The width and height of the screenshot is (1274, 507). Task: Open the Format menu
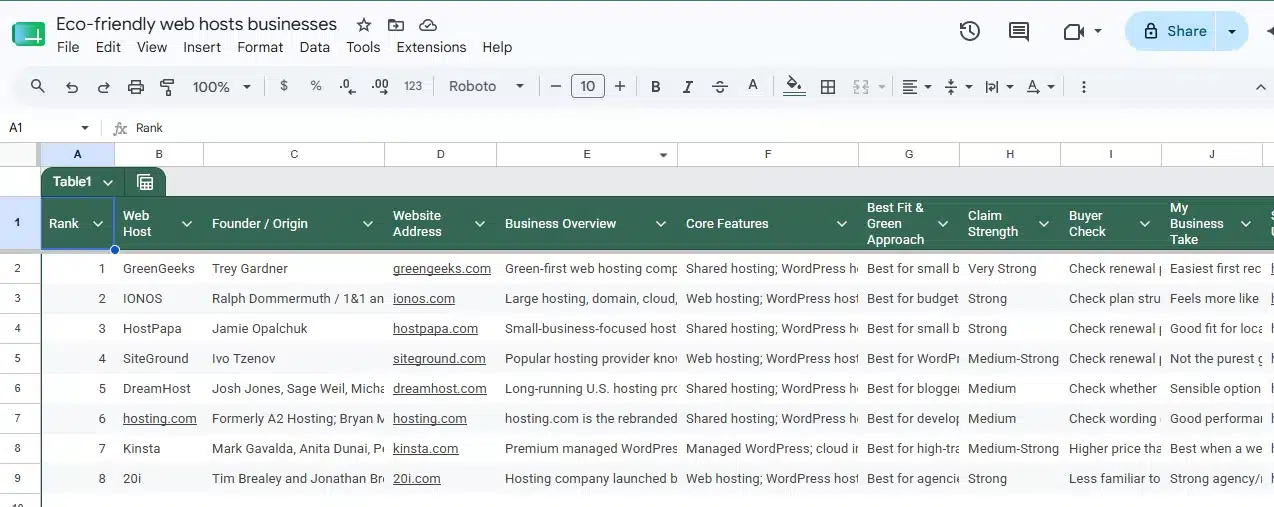[x=260, y=47]
